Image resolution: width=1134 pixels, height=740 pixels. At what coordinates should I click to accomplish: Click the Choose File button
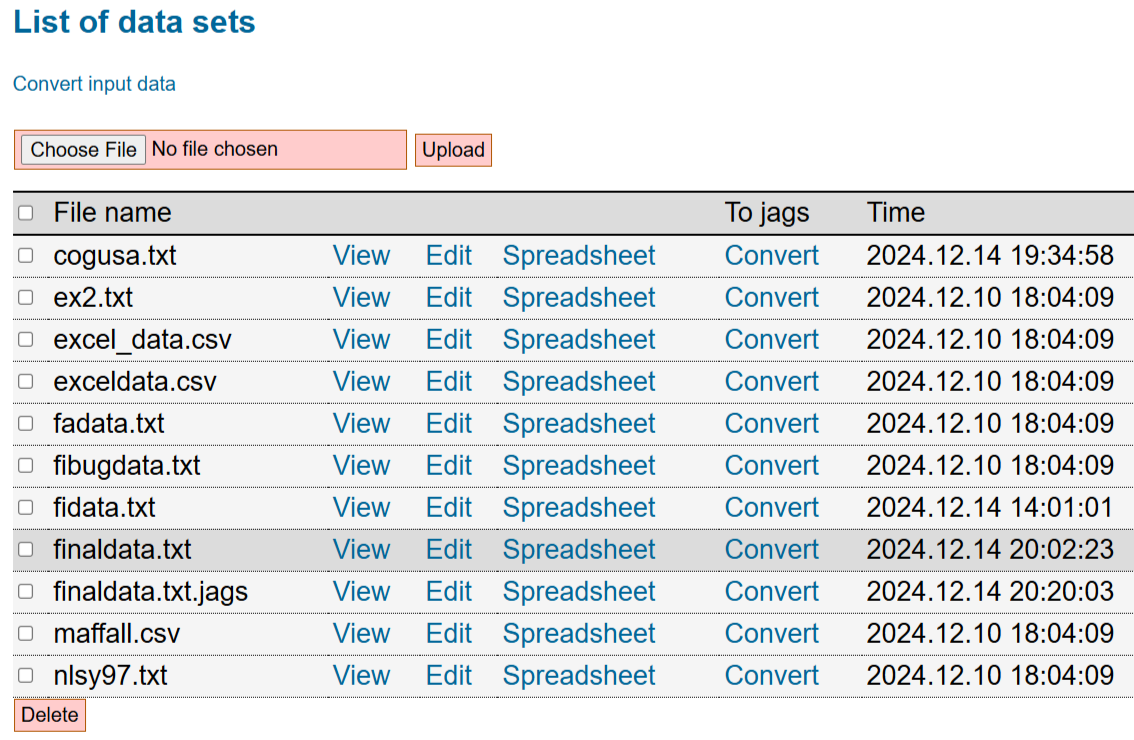click(84, 150)
